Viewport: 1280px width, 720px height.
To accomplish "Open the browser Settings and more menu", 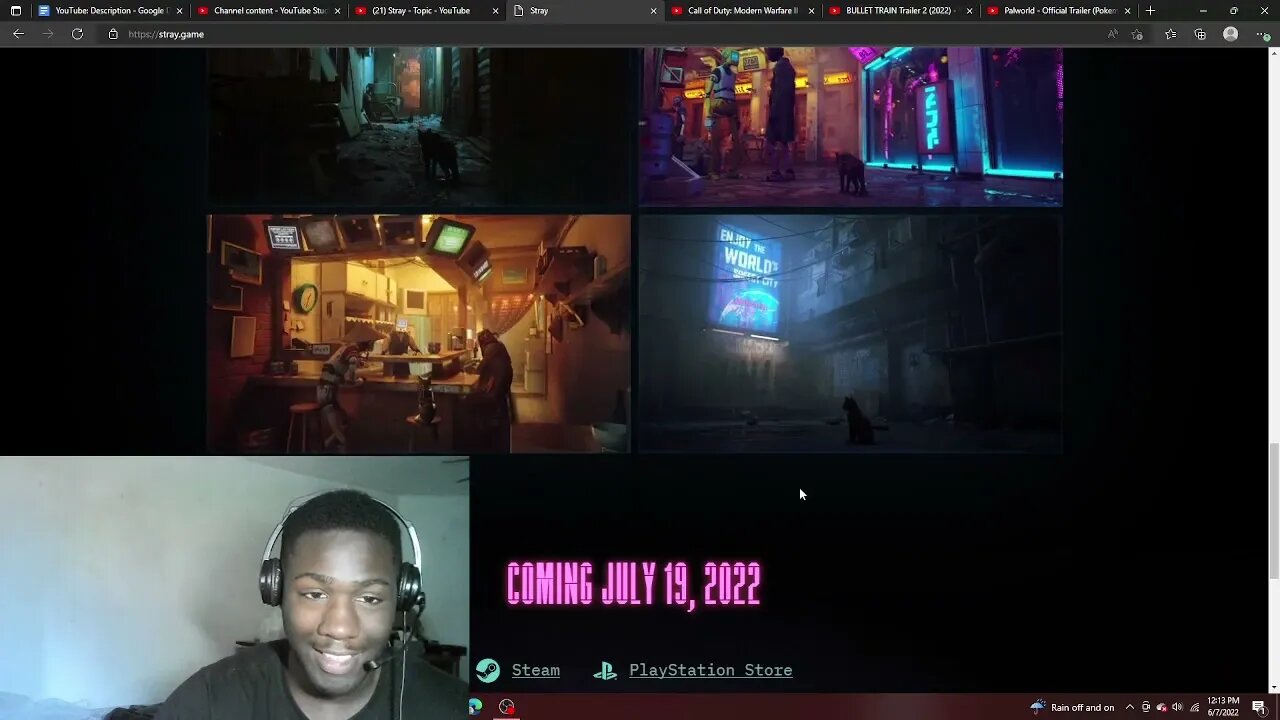I will tap(1262, 34).
